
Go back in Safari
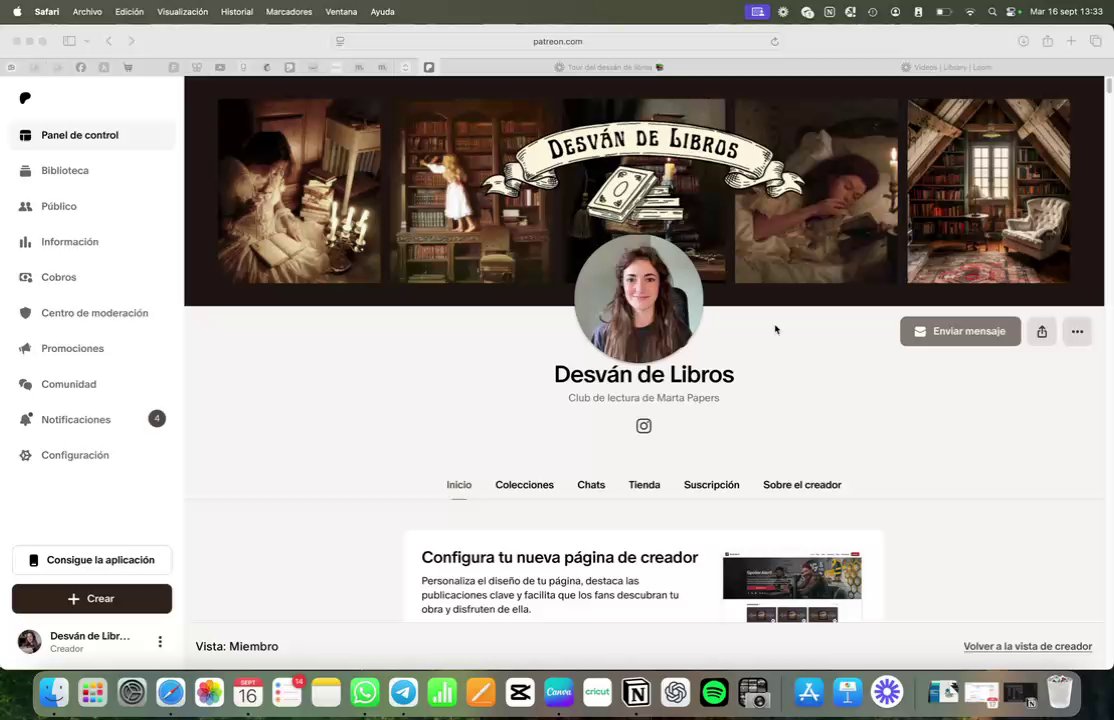pos(109,41)
